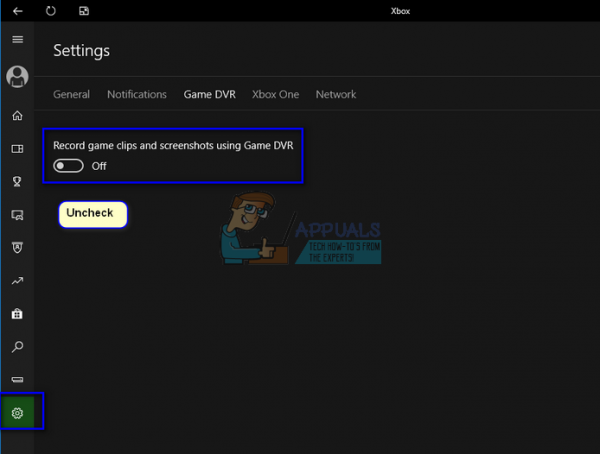The image size is (600, 454).
Task: Open the Connection console icon
Action: [17, 380]
